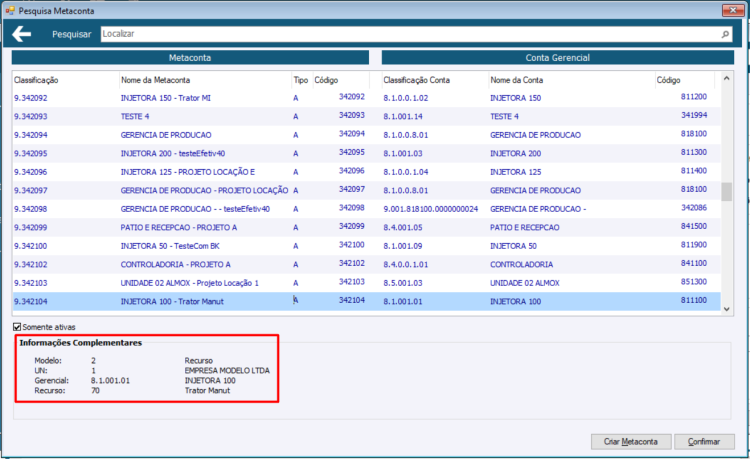Click account name INJETORA 200

pos(516,153)
